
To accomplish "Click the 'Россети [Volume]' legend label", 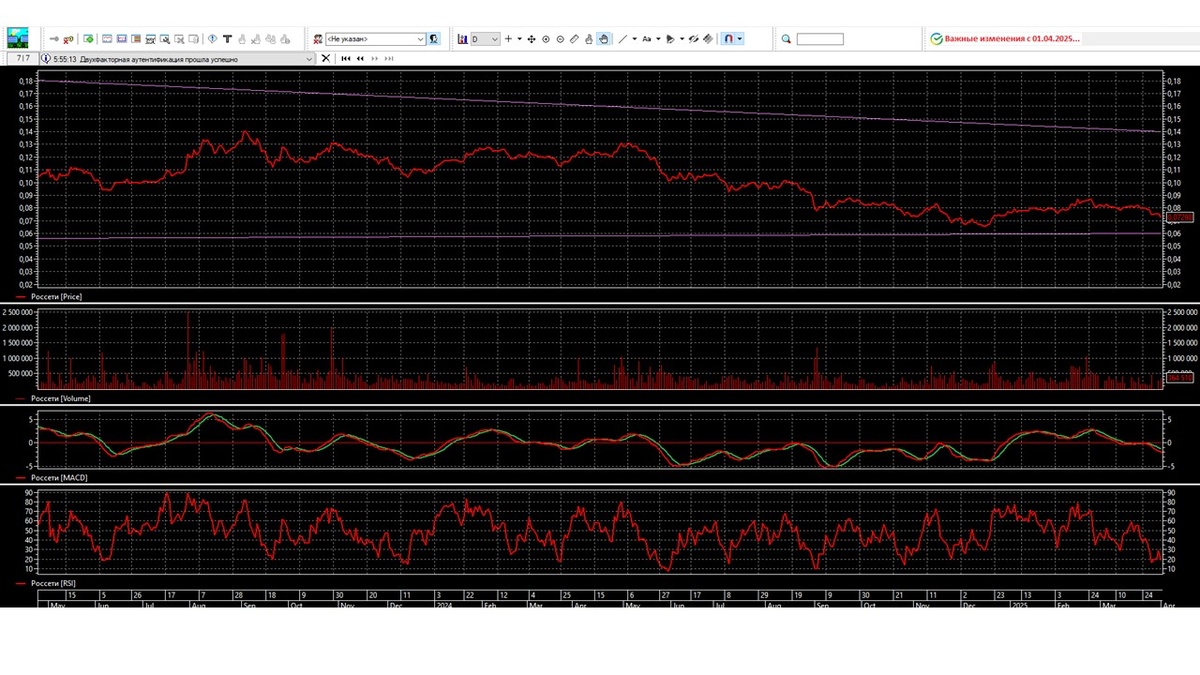I will tap(60, 398).
